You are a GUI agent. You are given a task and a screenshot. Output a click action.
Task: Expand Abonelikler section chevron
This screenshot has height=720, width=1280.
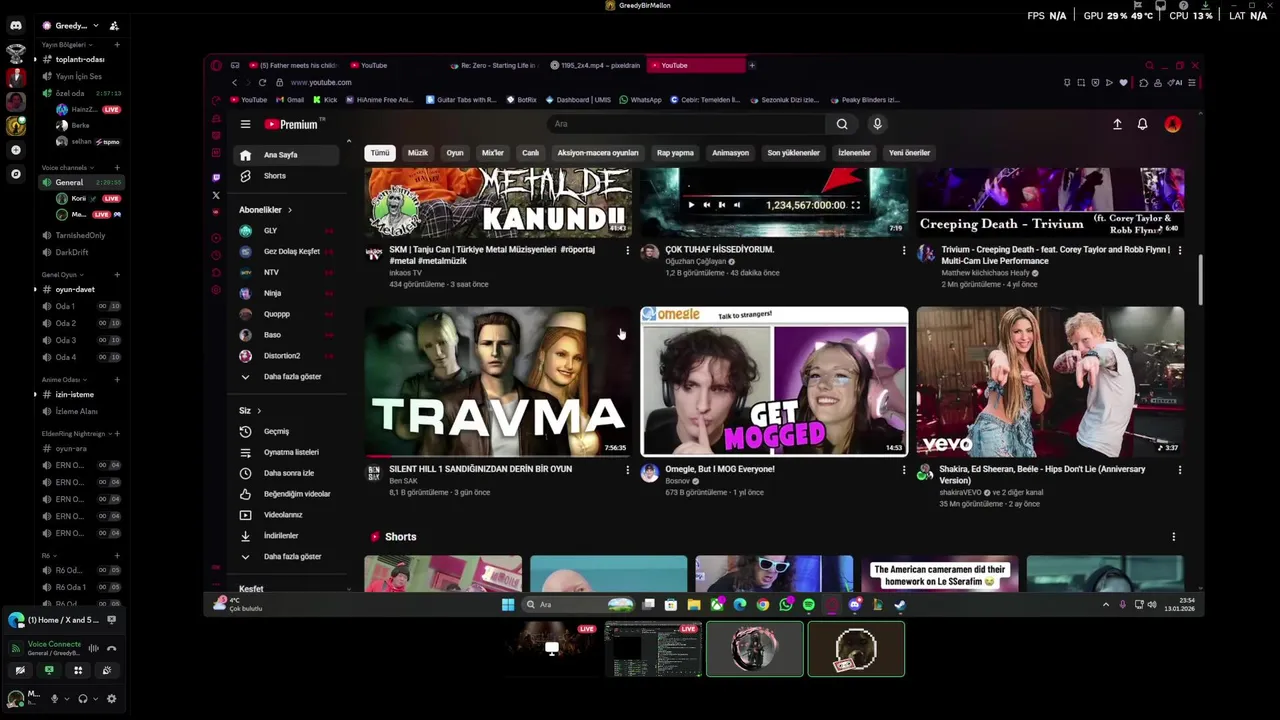tap(290, 210)
